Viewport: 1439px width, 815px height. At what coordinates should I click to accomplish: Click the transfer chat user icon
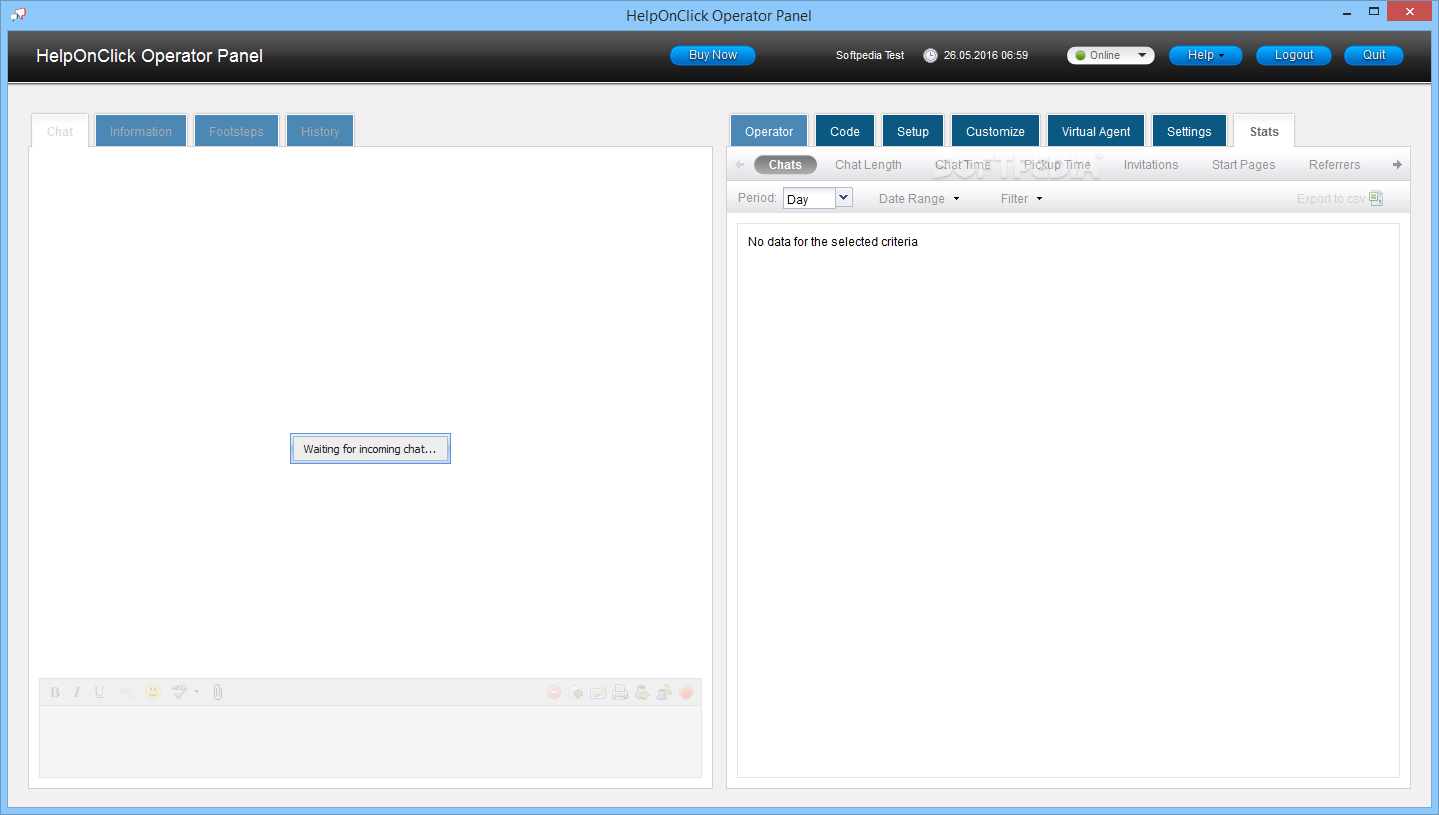click(x=642, y=692)
